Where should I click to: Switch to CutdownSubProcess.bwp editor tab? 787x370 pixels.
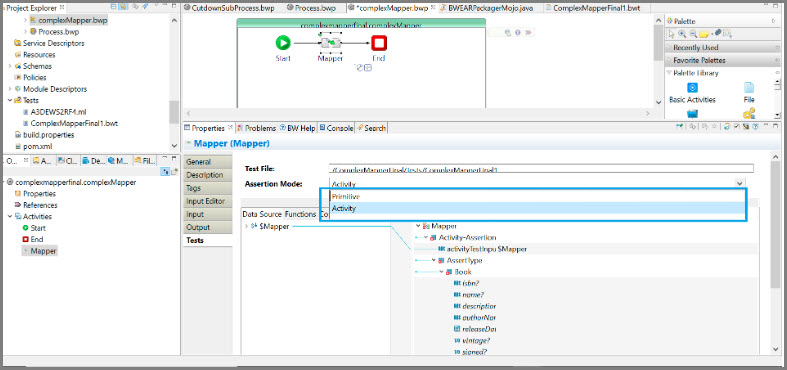tap(229, 9)
